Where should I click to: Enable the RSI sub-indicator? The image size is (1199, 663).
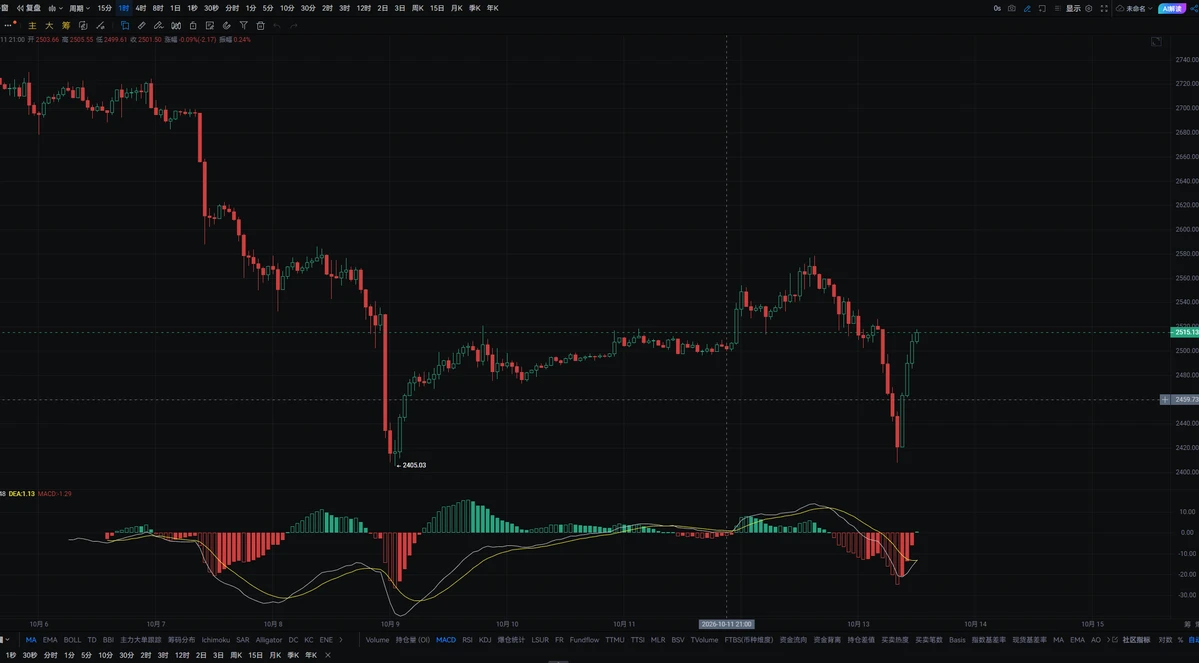(x=467, y=640)
